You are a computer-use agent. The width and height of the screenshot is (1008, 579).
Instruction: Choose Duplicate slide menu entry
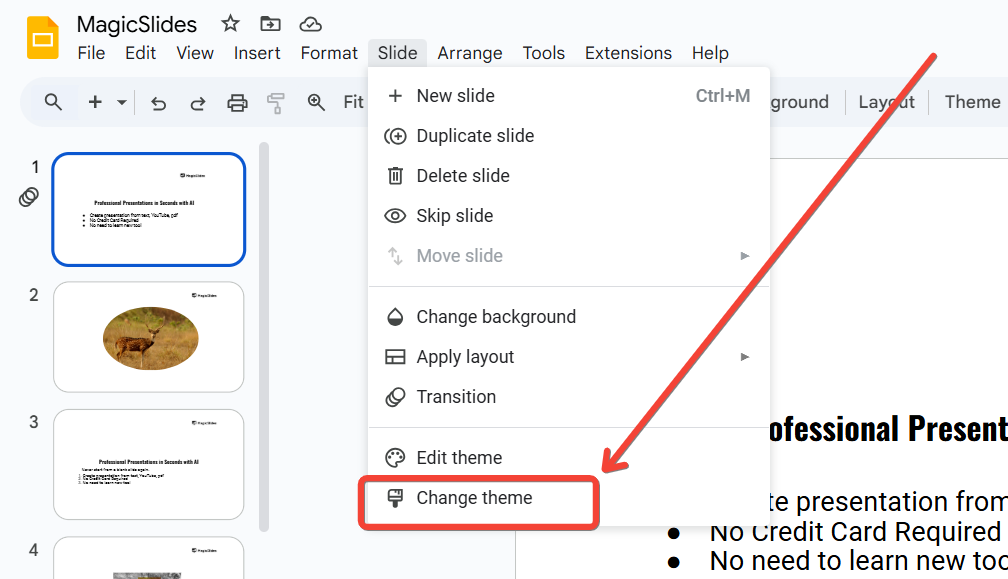[x=569, y=136]
